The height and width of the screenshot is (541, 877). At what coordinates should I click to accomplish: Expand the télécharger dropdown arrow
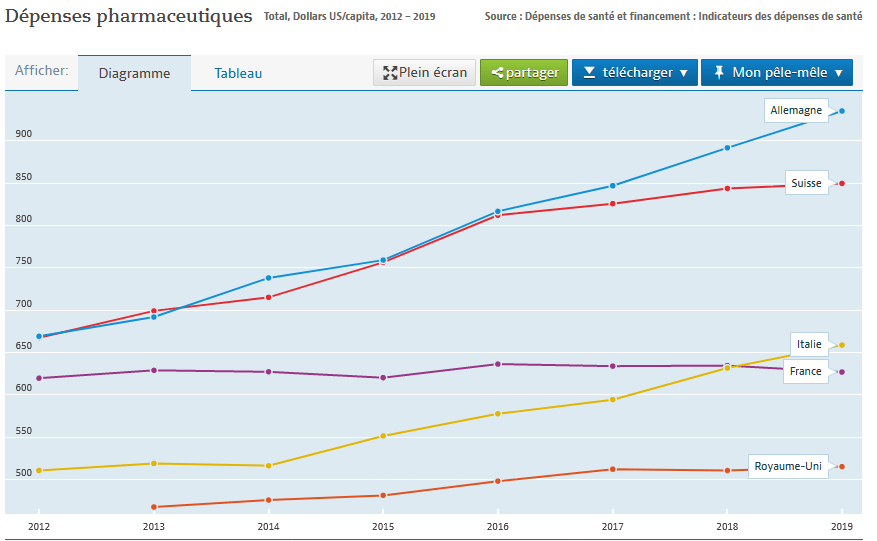pyautogui.click(x=683, y=73)
